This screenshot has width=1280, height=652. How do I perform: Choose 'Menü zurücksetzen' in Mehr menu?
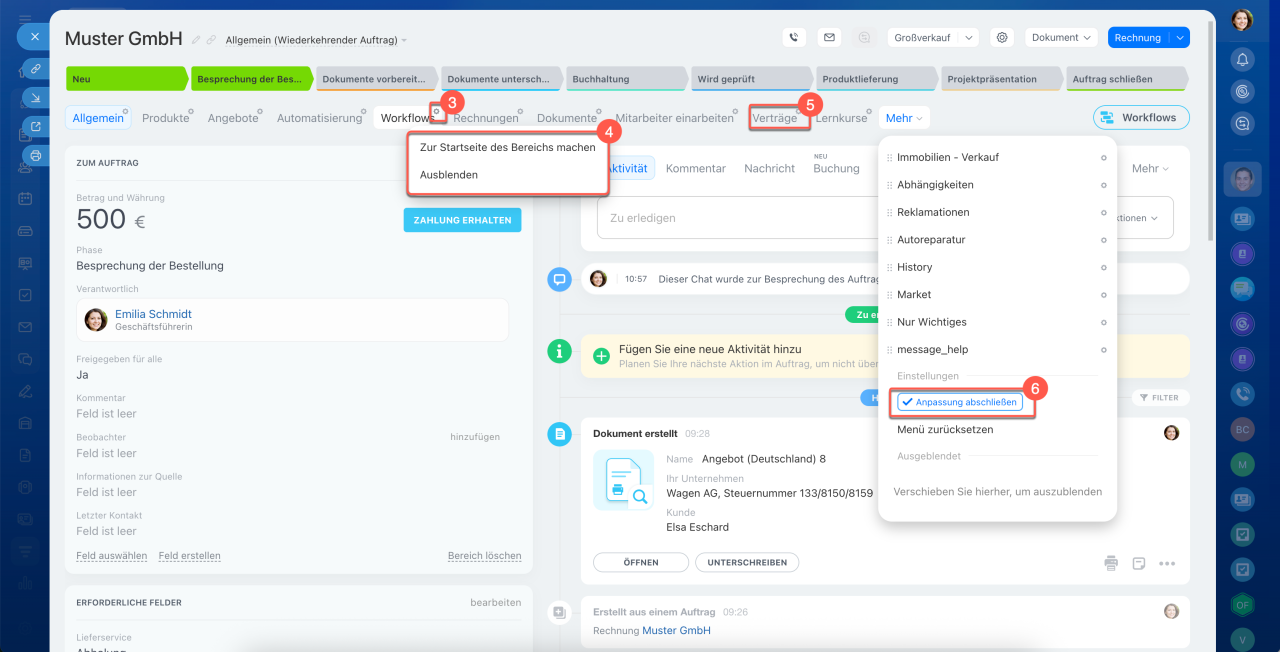pos(945,429)
